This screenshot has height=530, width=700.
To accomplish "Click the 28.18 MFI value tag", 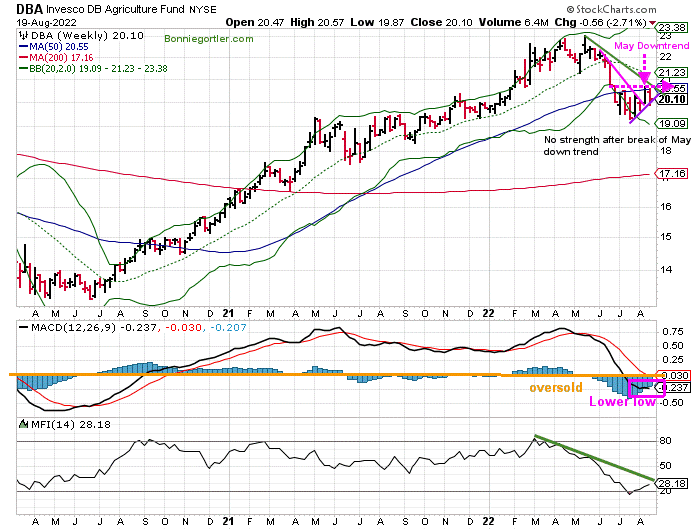I will (x=672, y=484).
